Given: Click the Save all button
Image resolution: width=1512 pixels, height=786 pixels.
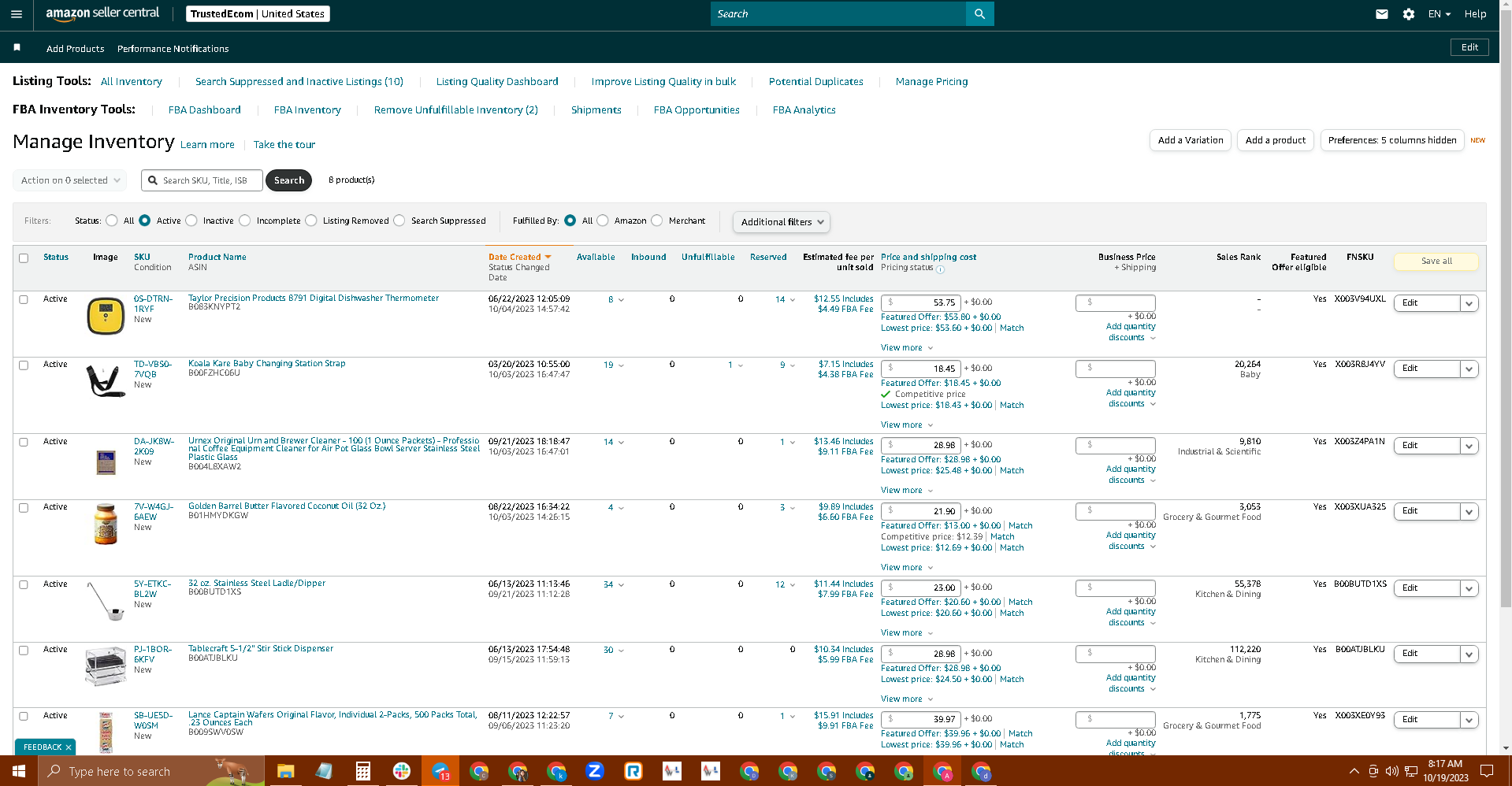Looking at the screenshot, I should pyautogui.click(x=1436, y=261).
